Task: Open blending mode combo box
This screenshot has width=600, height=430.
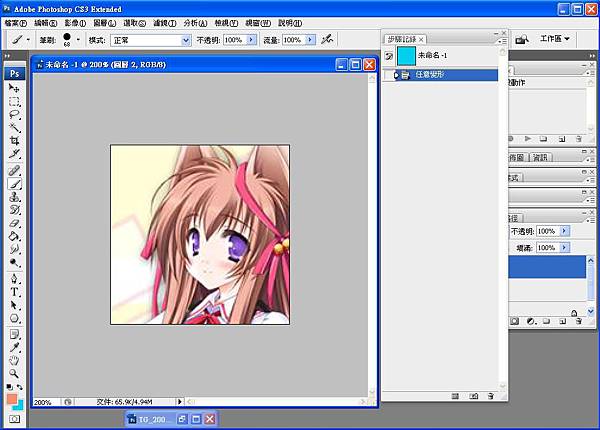Action: pyautogui.click(x=151, y=40)
